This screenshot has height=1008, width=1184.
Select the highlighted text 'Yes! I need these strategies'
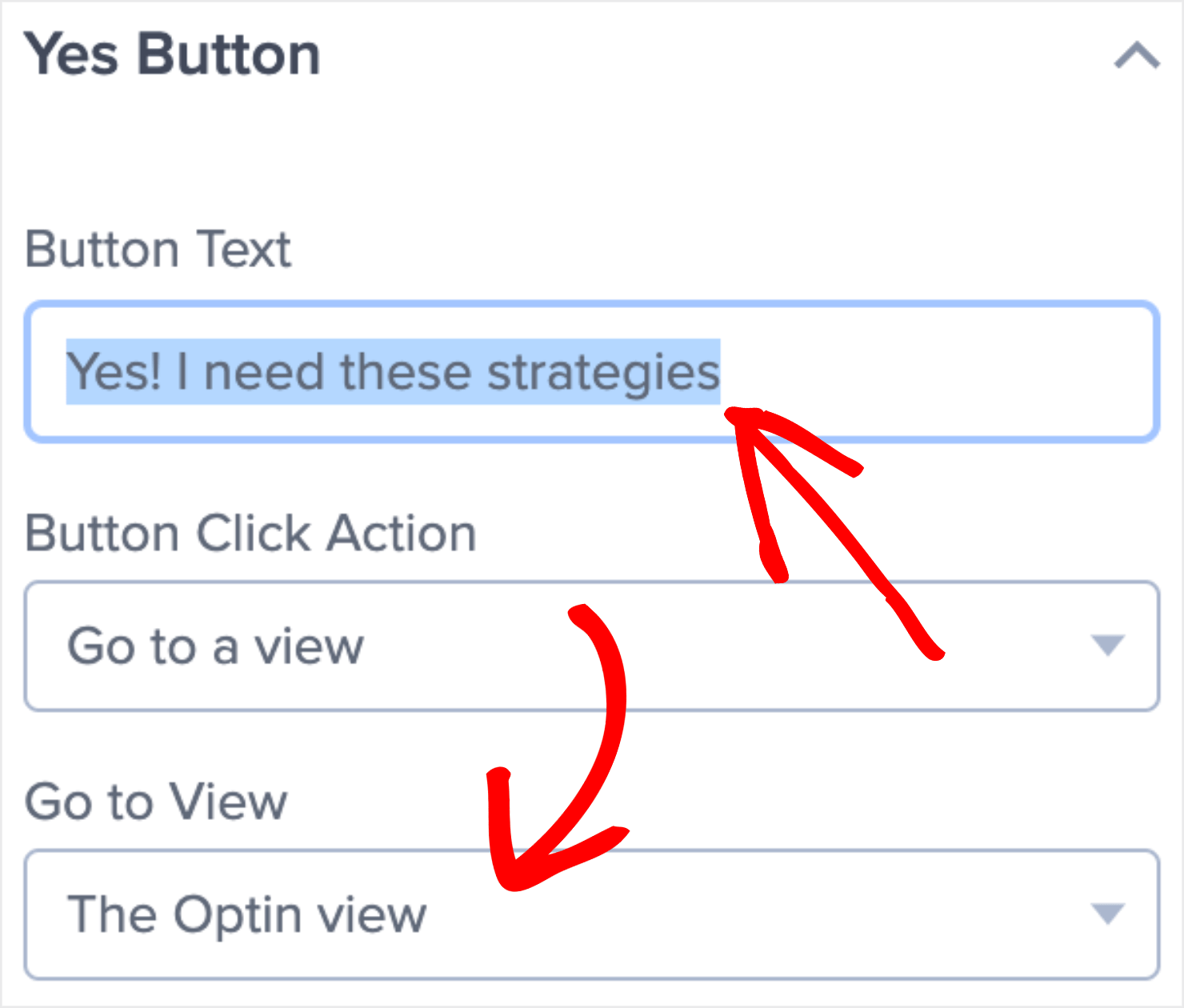[x=392, y=370]
